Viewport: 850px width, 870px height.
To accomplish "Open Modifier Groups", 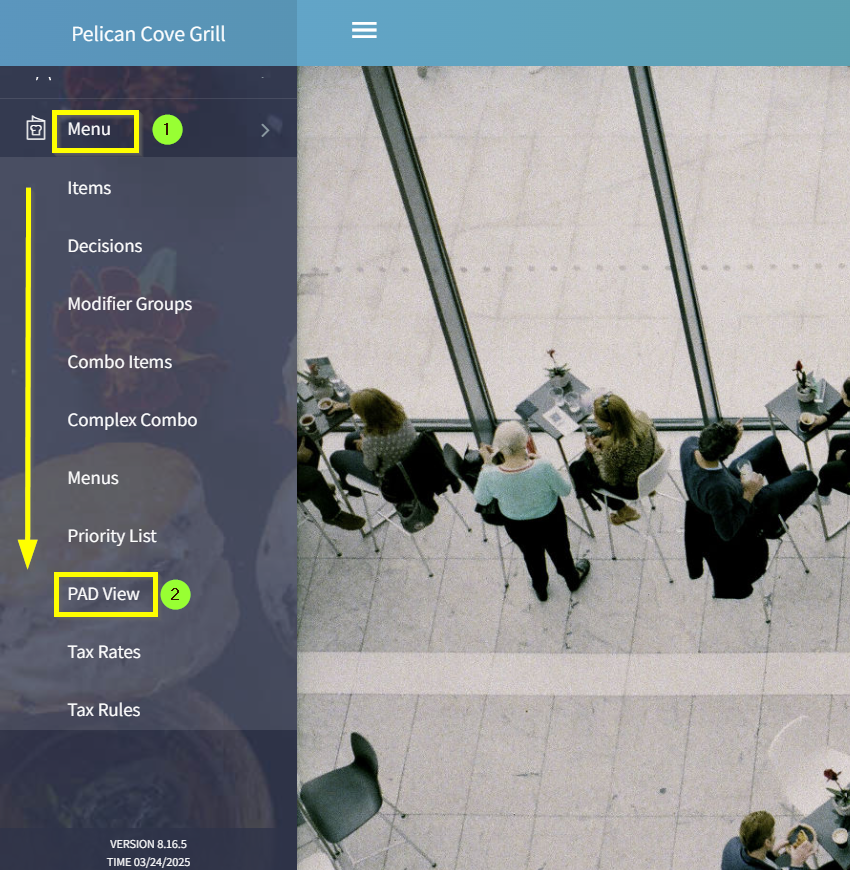I will click(x=129, y=304).
